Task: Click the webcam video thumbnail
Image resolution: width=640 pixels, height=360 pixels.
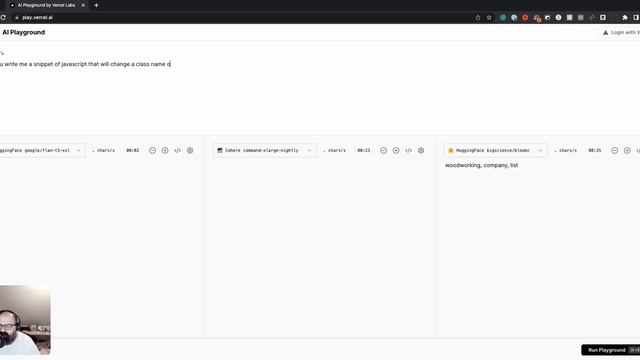Action: 25,320
